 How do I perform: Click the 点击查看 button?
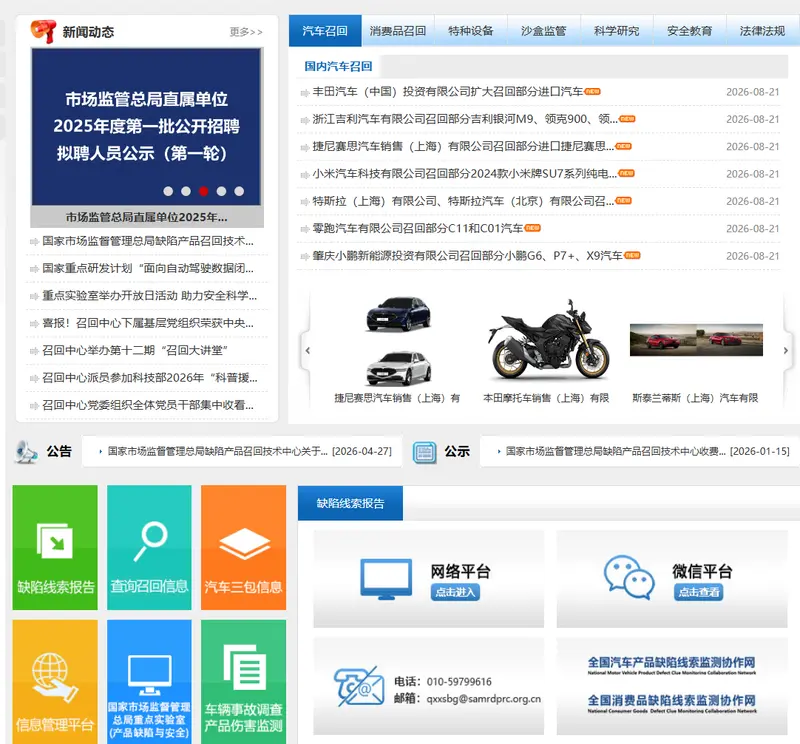698,592
